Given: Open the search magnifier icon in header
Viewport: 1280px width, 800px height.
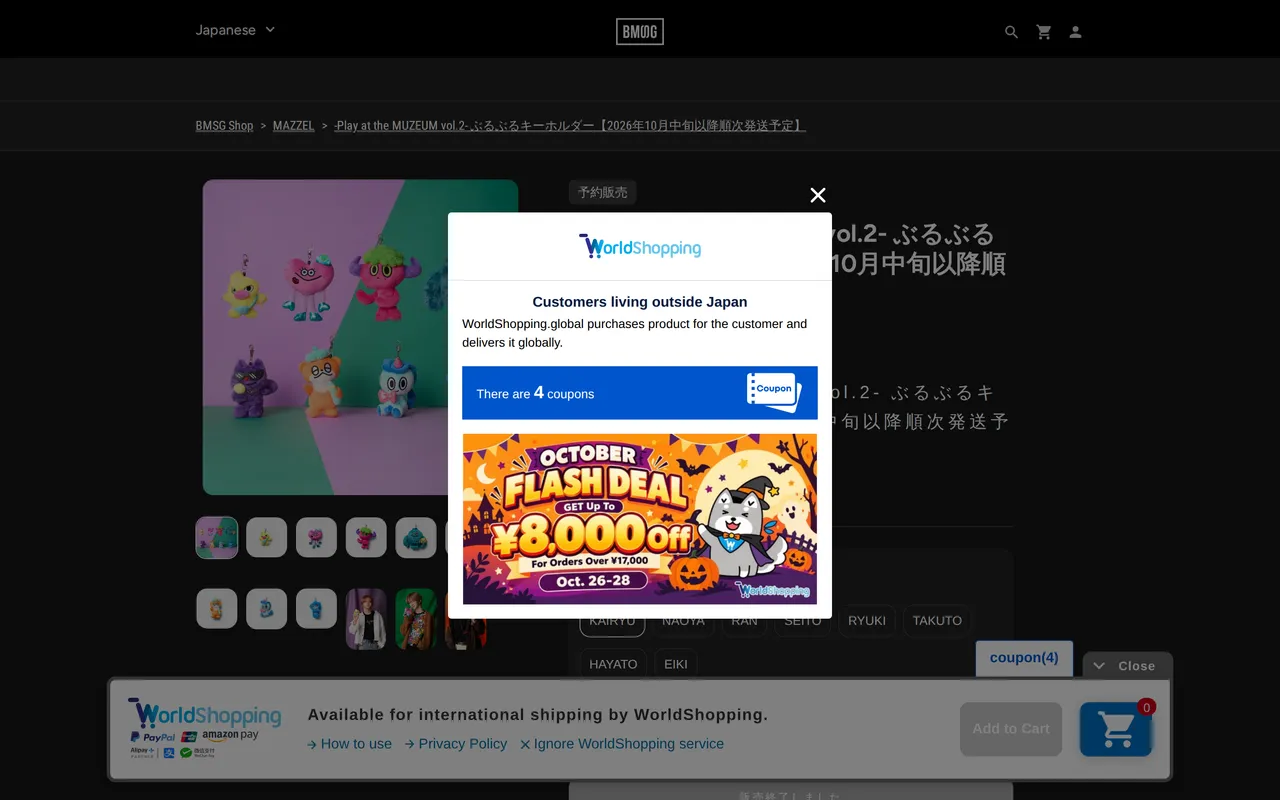Looking at the screenshot, I should point(1011,32).
